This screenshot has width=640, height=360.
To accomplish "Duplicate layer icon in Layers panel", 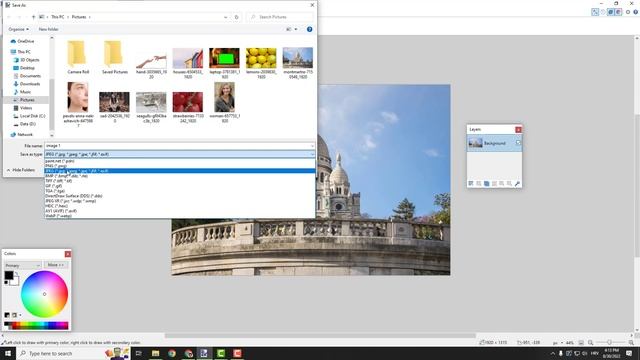I will [486, 184].
